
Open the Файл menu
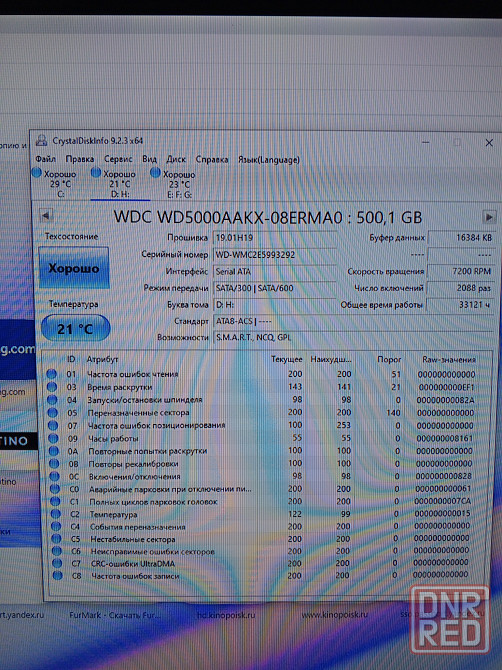(x=45, y=159)
